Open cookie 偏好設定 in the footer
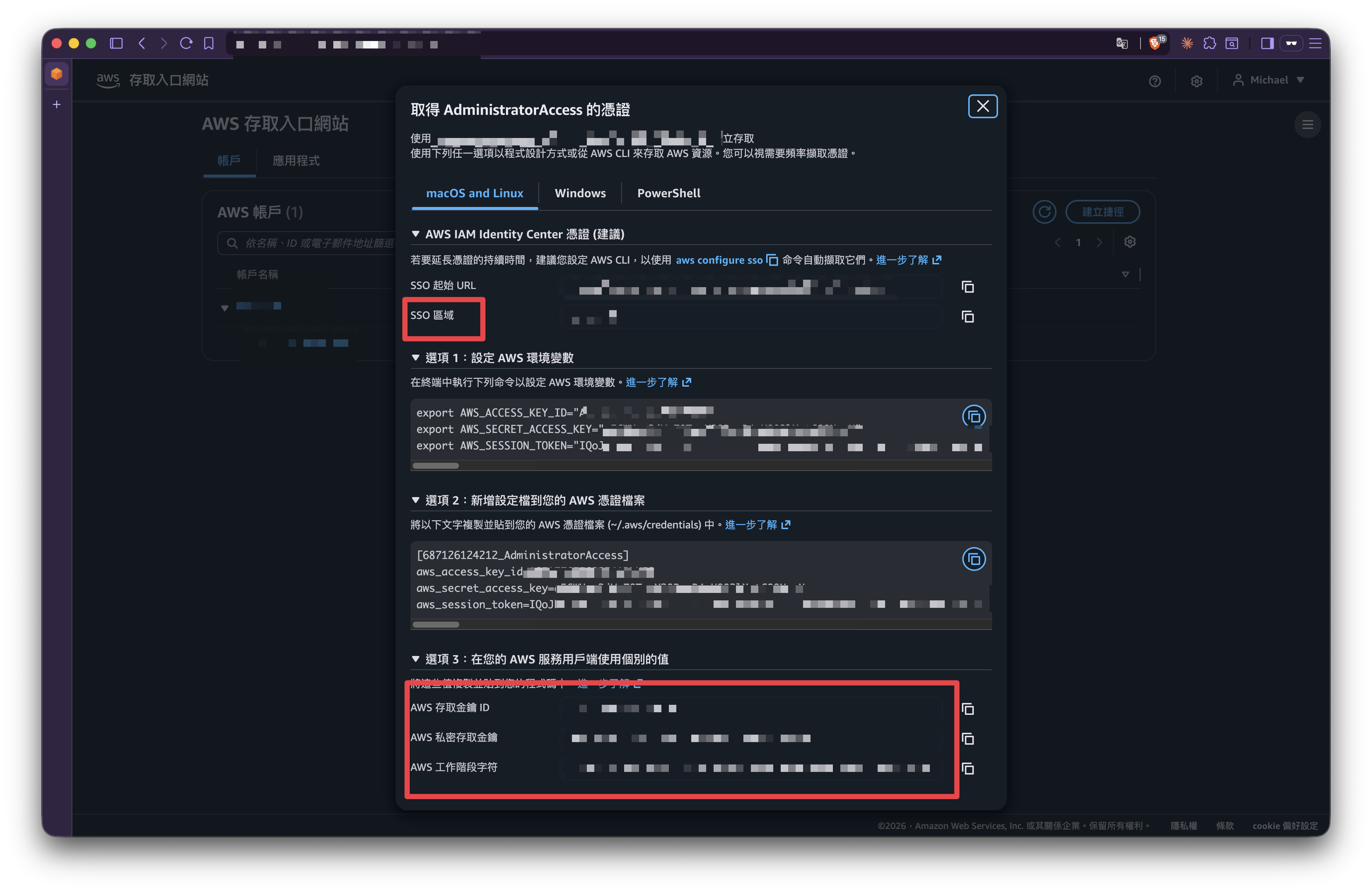Screen dimensions: 1372x892 pyautogui.click(x=1285, y=826)
